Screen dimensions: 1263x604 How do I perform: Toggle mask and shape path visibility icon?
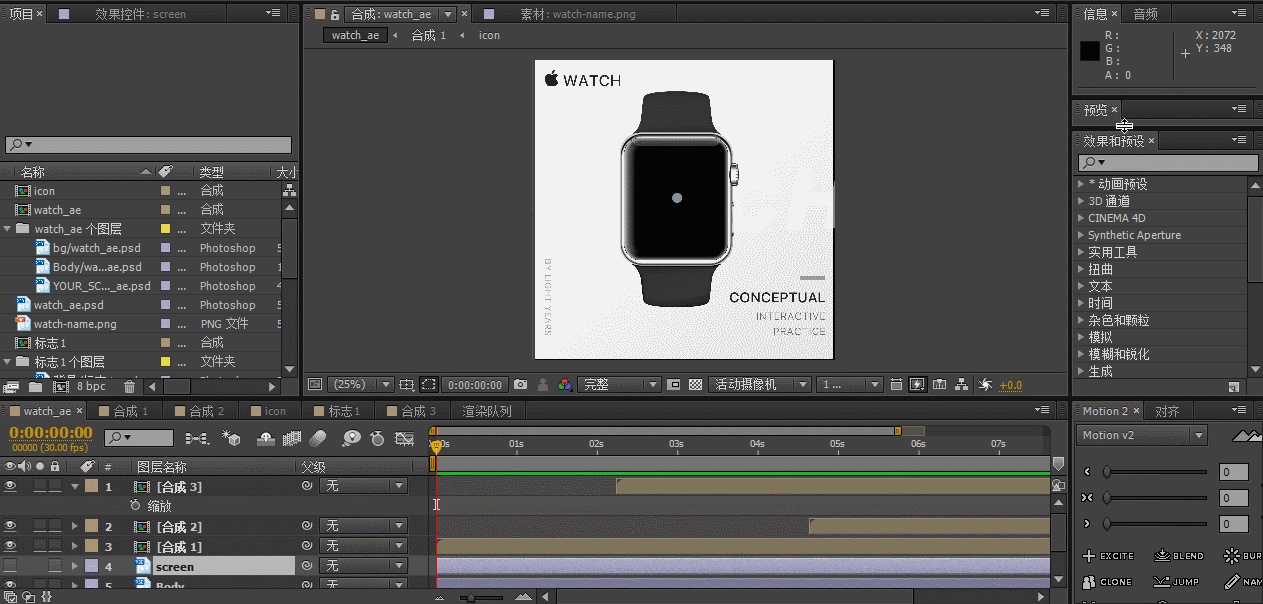(428, 384)
